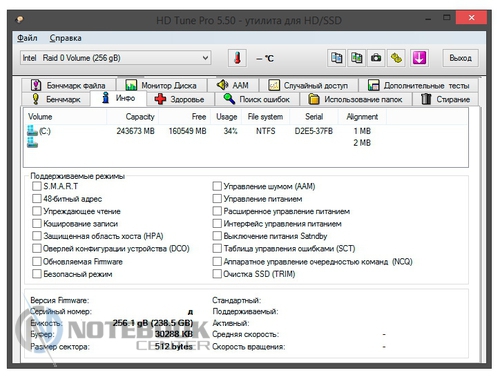The width and height of the screenshot is (500, 377).
Task: Switch to the Бенчмарк файла tab
Action: click(x=69, y=85)
